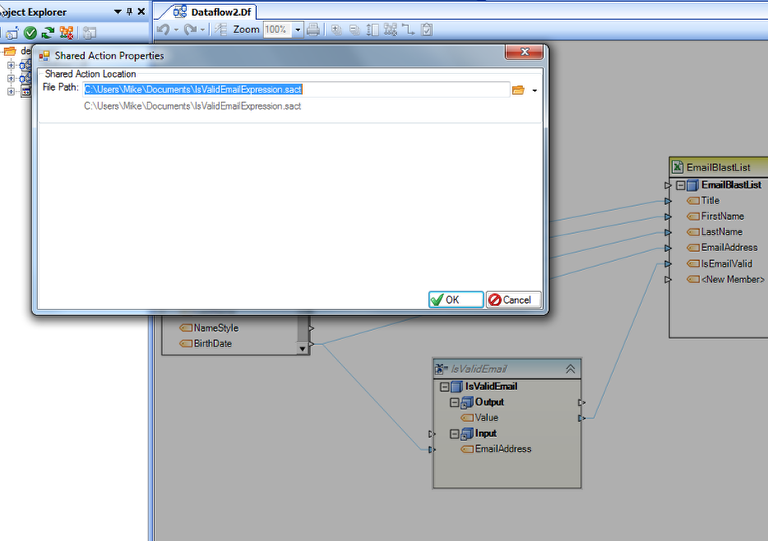Viewport: 768px width, 541px height.
Task: Click the browse folder icon beside File Path
Action: pos(518,90)
